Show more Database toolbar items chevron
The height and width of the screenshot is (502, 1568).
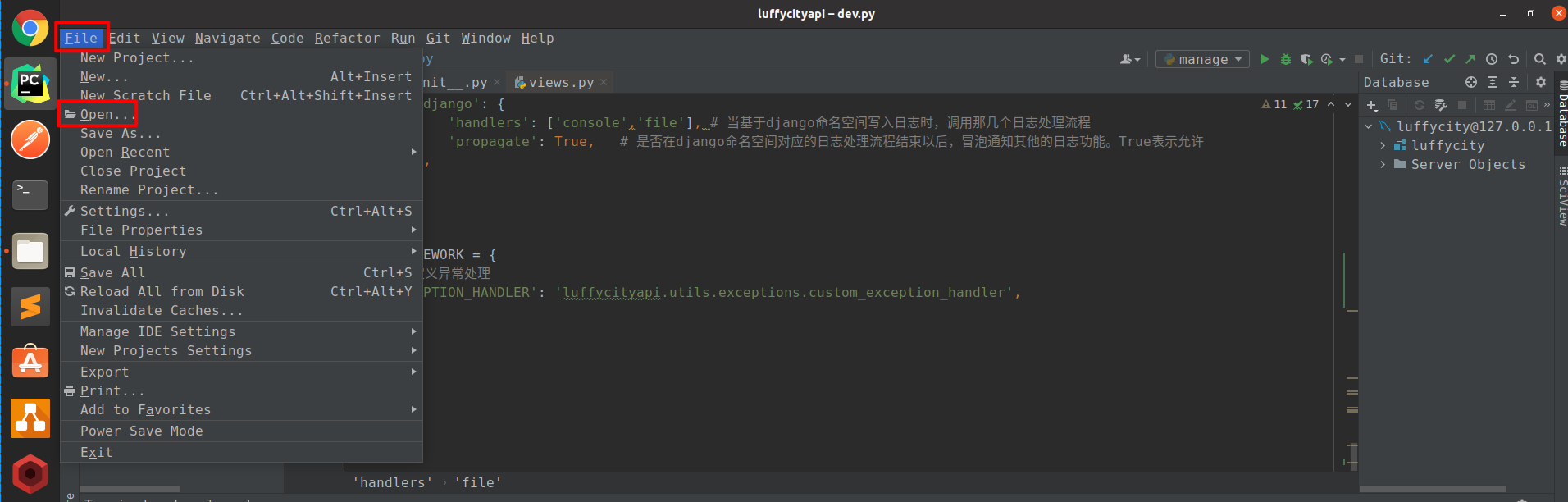(x=1547, y=105)
